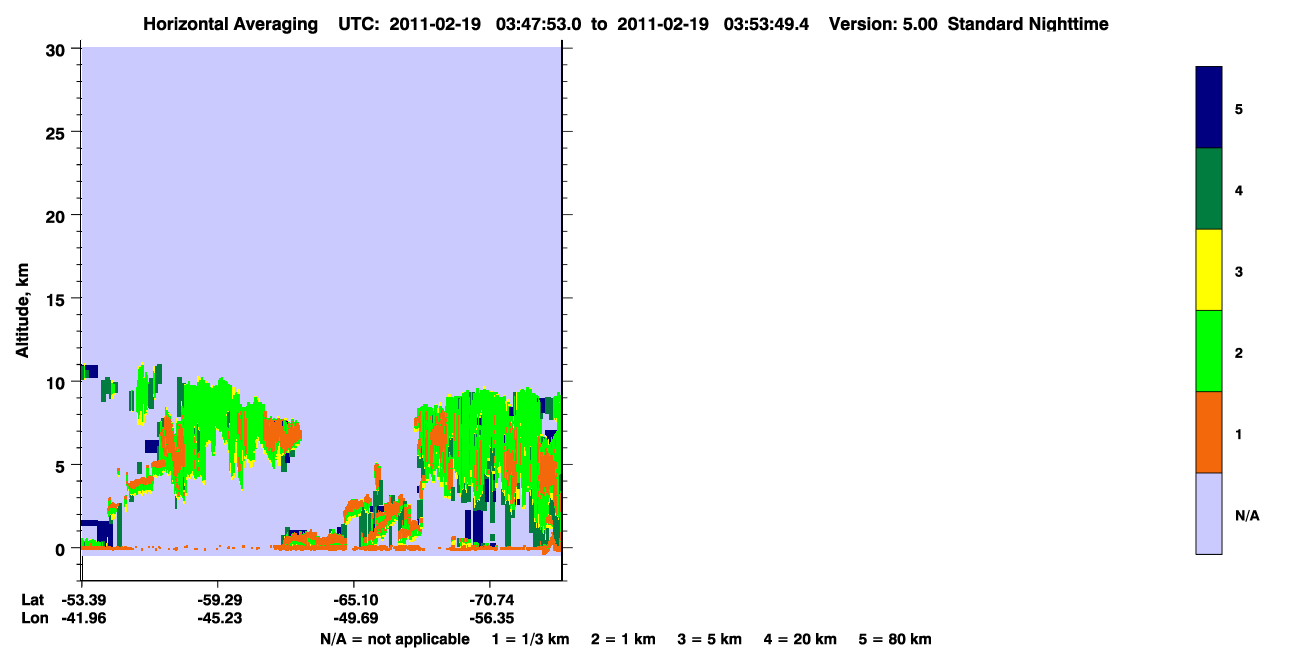This screenshot has height=667, width=1300.
Task: Click the latitude value -53.39
Action: point(82,599)
